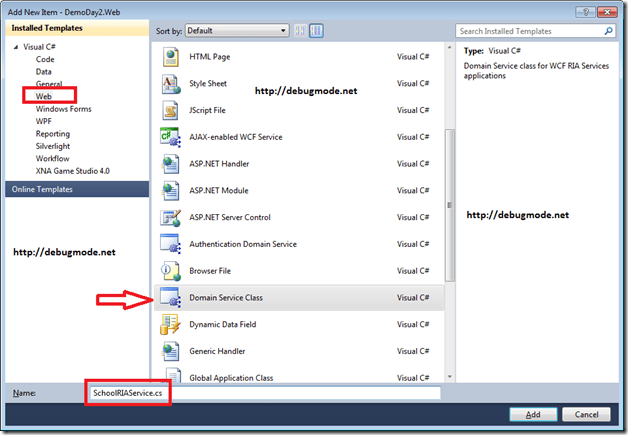The height and width of the screenshot is (435, 628).
Task: Select the Web category
Action: tap(44, 97)
